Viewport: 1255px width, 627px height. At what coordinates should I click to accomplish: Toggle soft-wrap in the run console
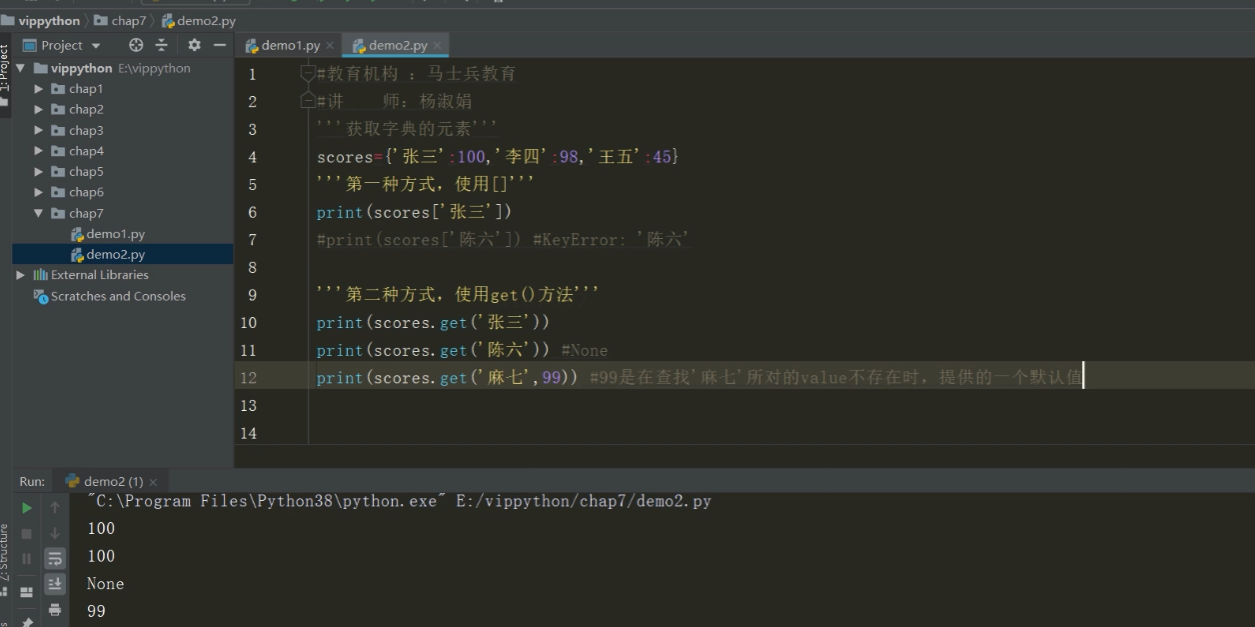point(55,558)
